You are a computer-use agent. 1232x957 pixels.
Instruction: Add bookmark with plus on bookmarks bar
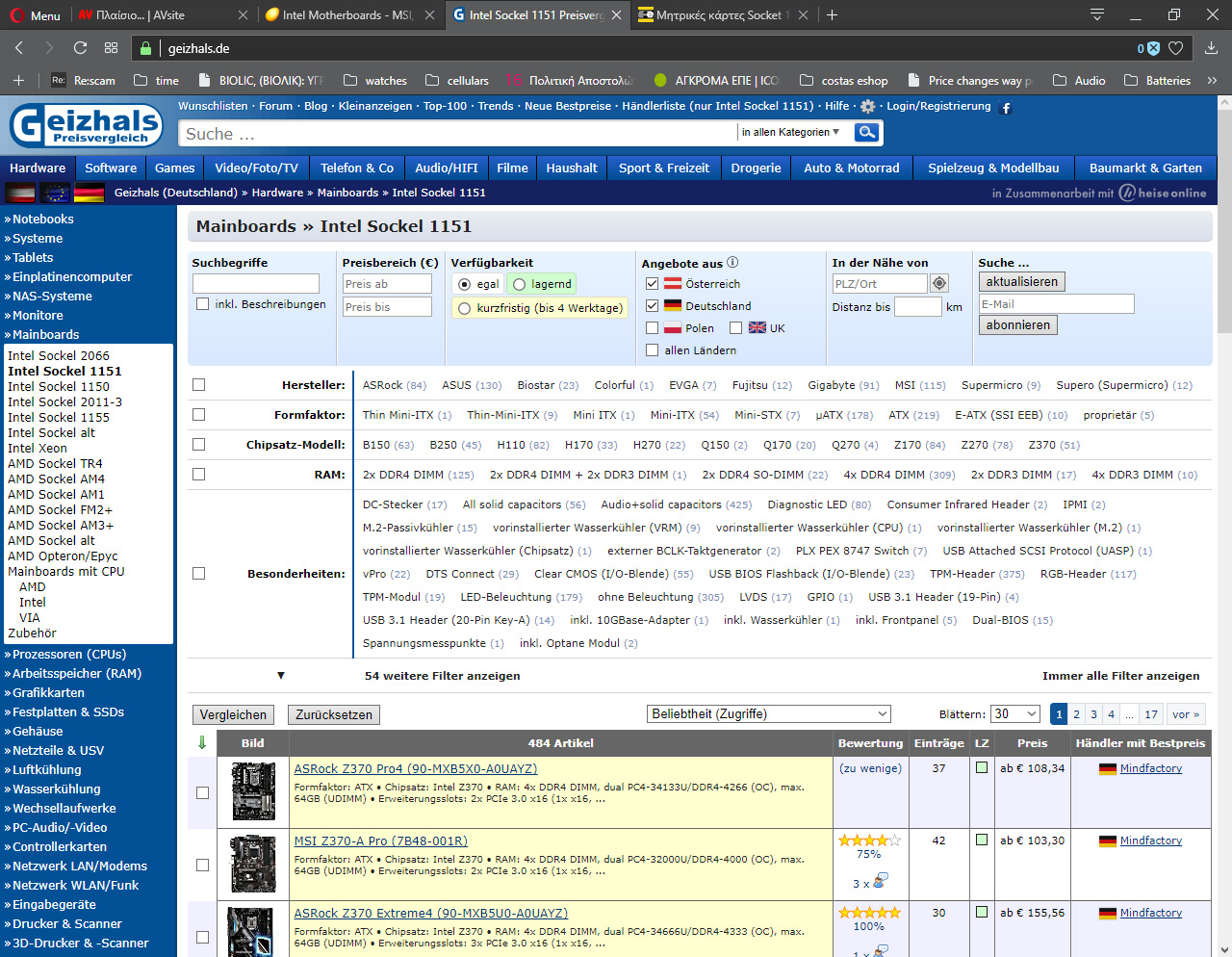(x=18, y=81)
